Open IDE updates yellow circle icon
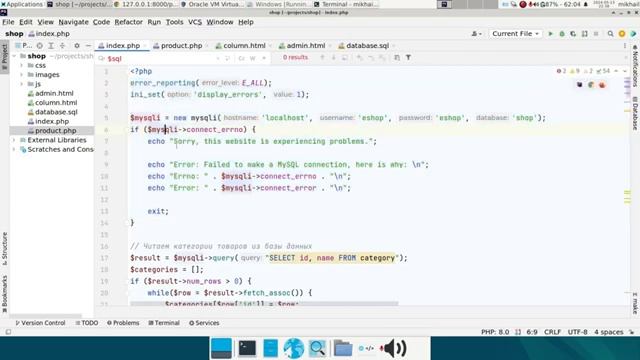The width and height of the screenshot is (640, 360). pos(622,34)
